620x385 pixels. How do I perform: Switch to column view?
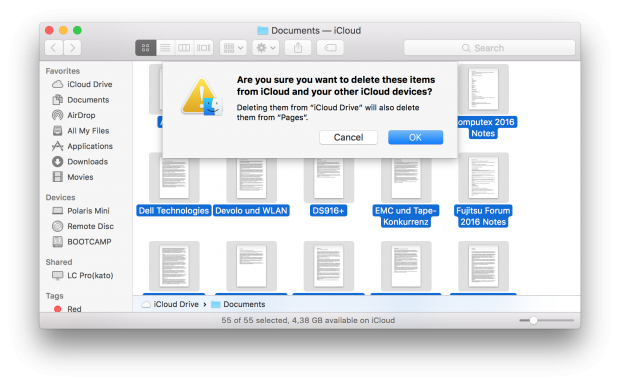pyautogui.click(x=184, y=48)
